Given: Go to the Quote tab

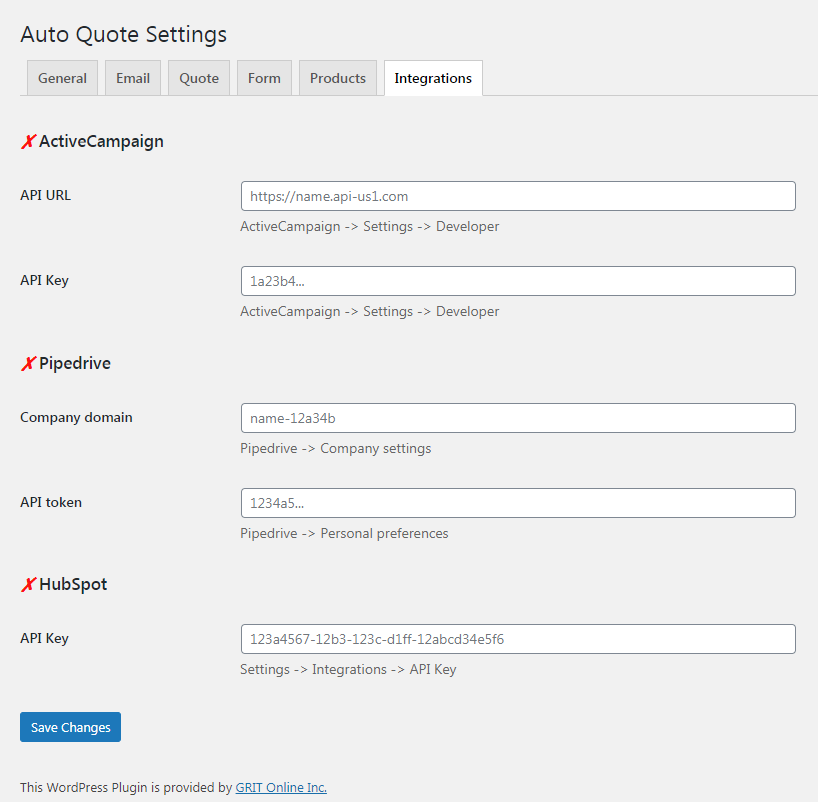Looking at the screenshot, I should pyautogui.click(x=199, y=78).
